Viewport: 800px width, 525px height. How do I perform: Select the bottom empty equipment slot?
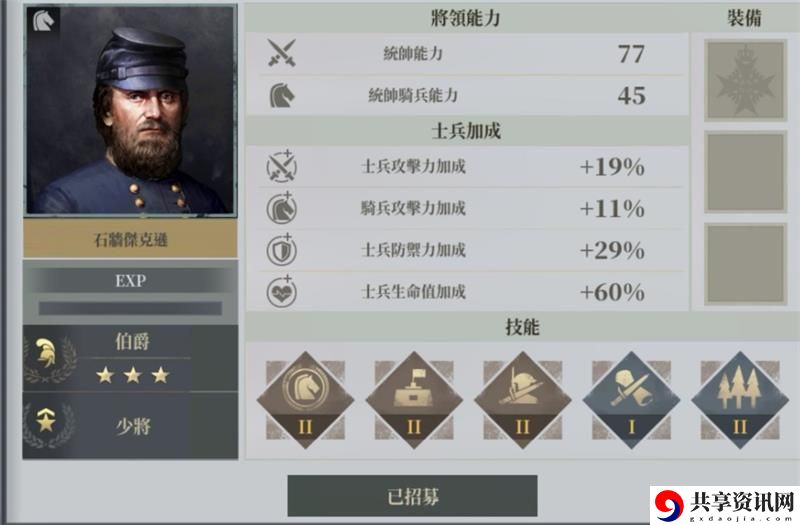click(745, 264)
